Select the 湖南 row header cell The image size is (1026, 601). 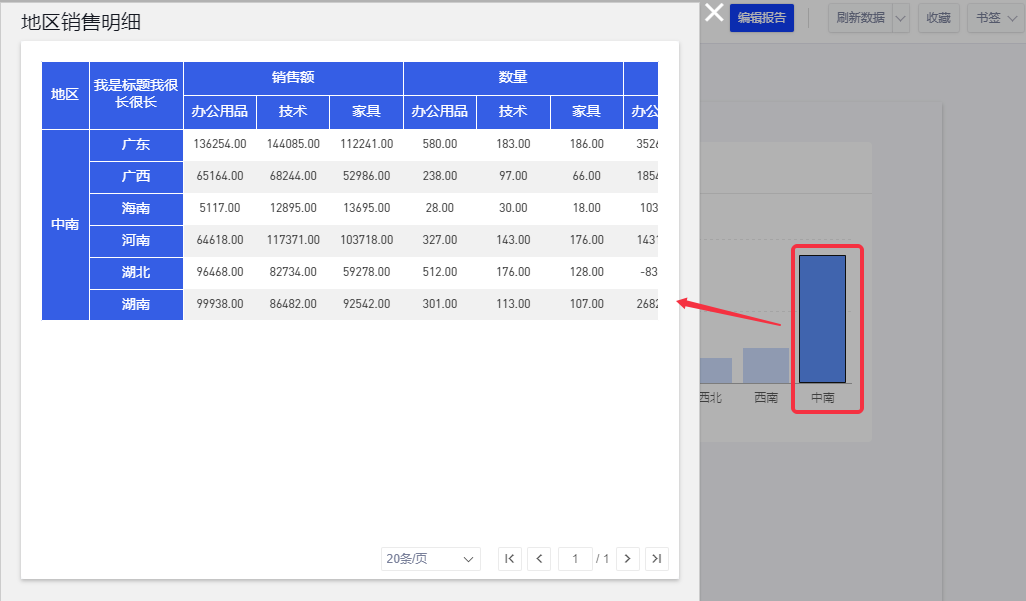(x=136, y=304)
